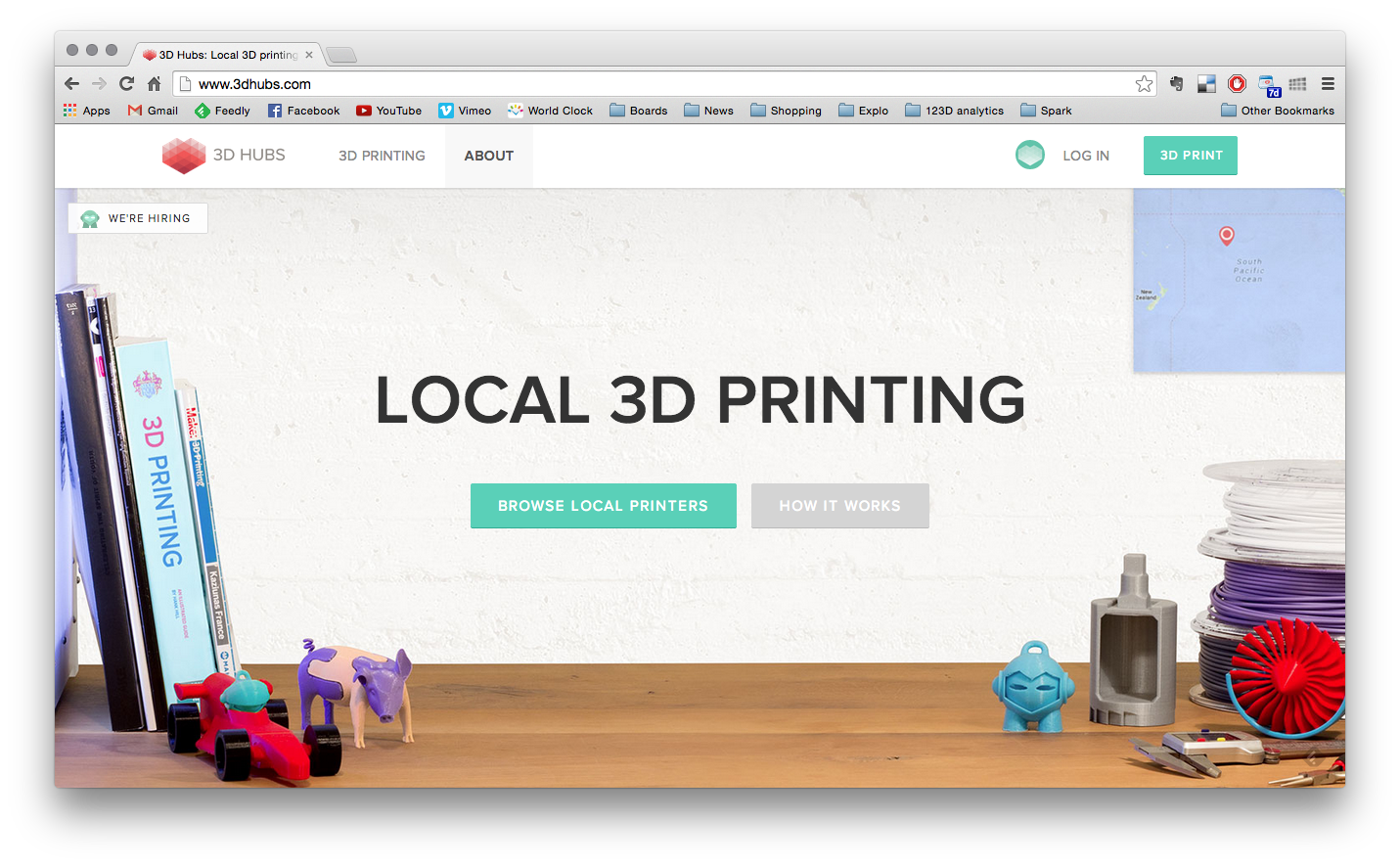Click the green avatar icon beside LOG IN
This screenshot has width=1400, height=866.
[x=1029, y=155]
